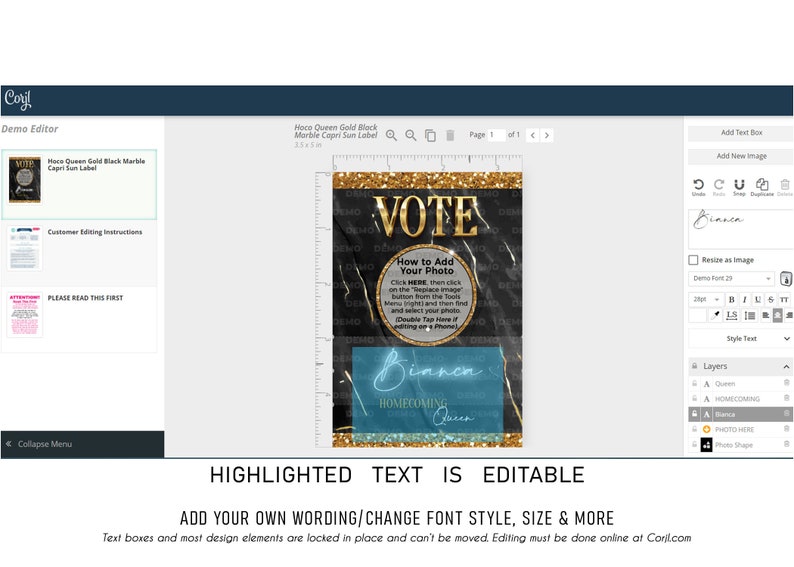Go to previous page arrow
Image resolution: width=794 pixels, height=567 pixels.
[x=532, y=135]
